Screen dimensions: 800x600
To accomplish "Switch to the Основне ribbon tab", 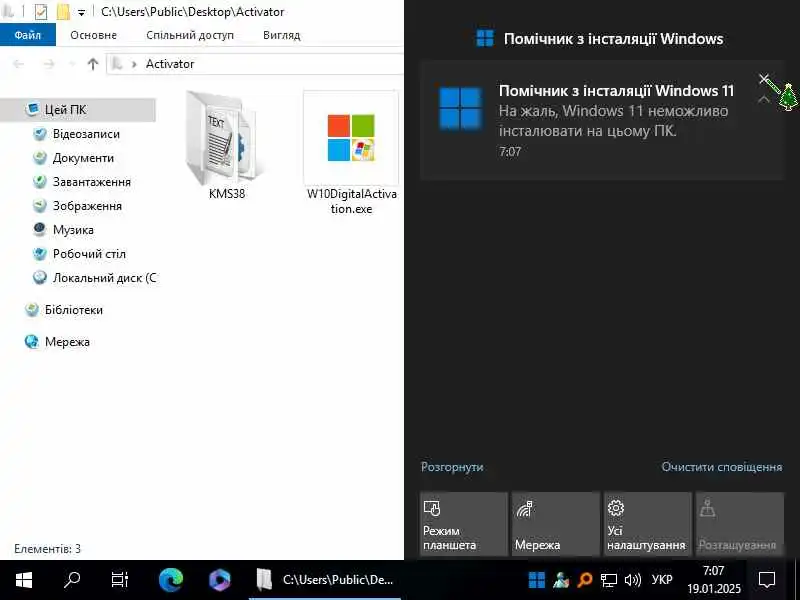I will coord(93,35).
